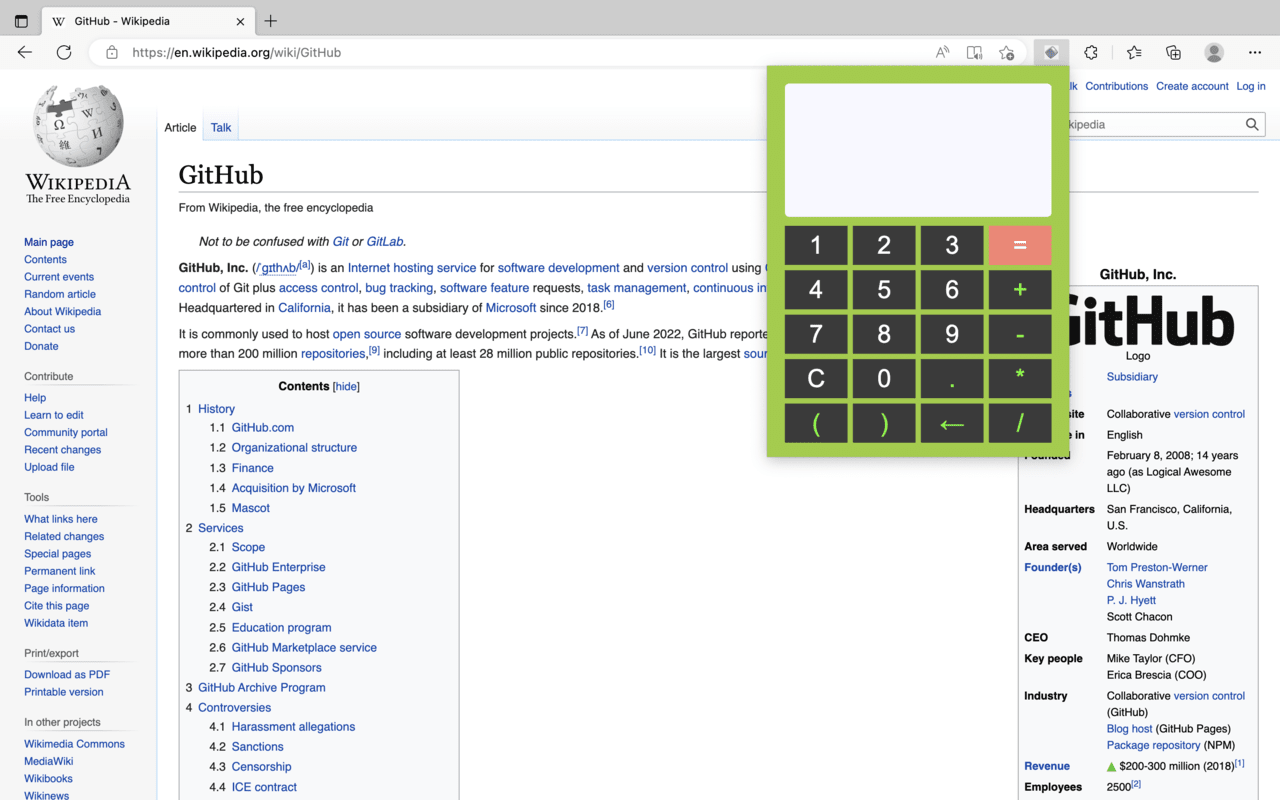Click the Wikipedia search magnifier icon

coord(1252,124)
